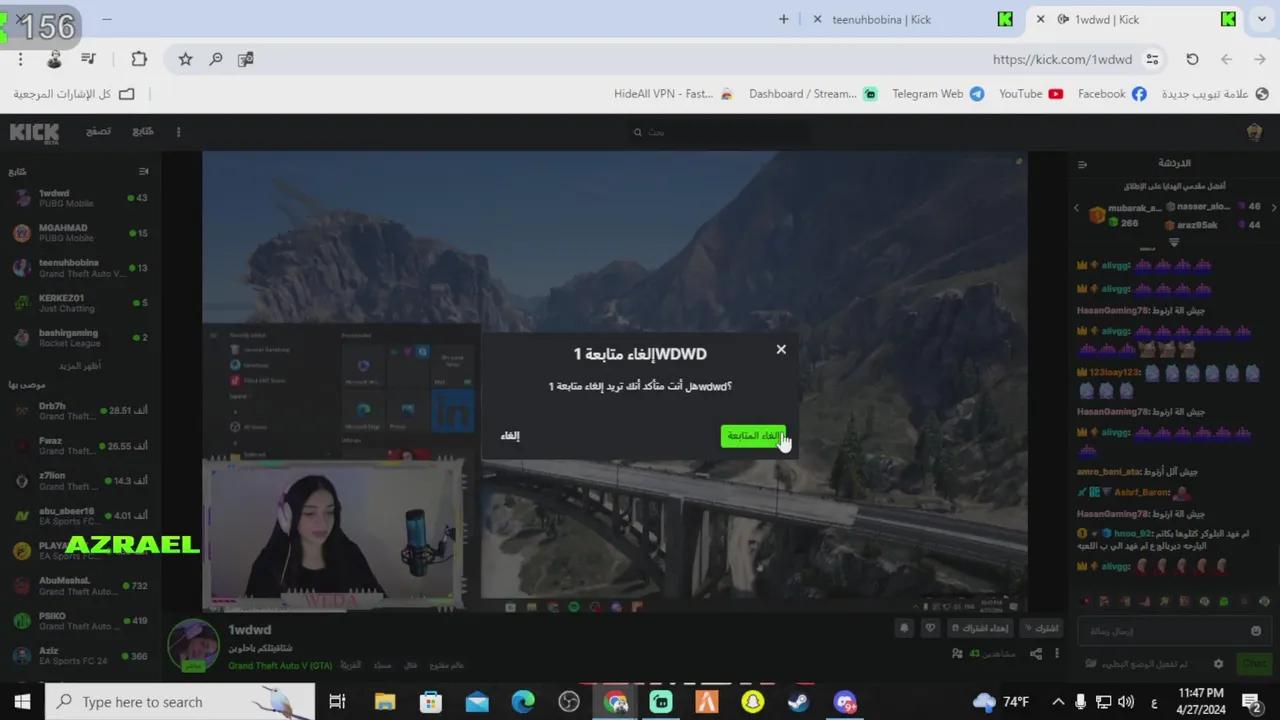
Task: Open recommended channel abu_abeer18
Action: [80, 516]
